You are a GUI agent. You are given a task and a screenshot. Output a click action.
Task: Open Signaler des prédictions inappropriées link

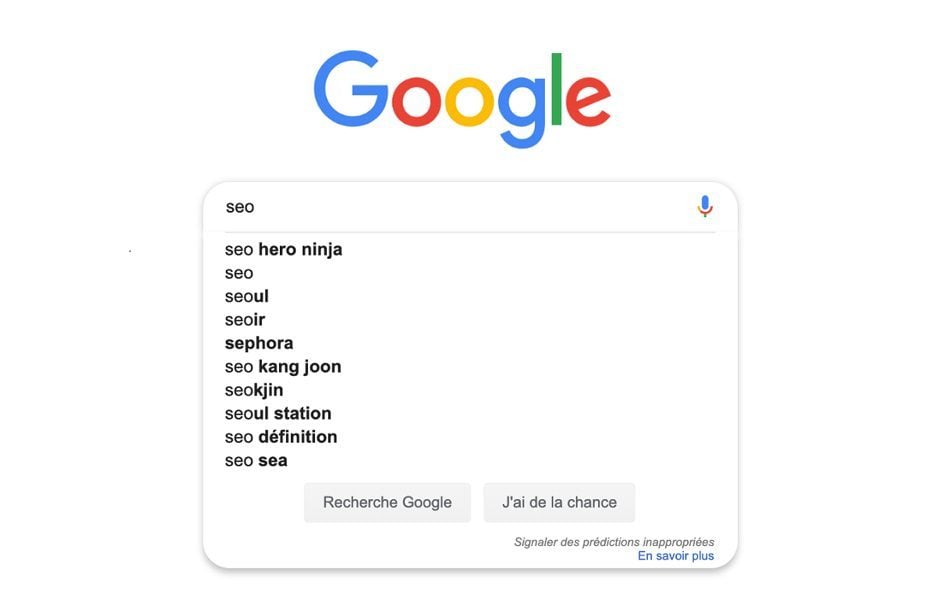coord(614,542)
